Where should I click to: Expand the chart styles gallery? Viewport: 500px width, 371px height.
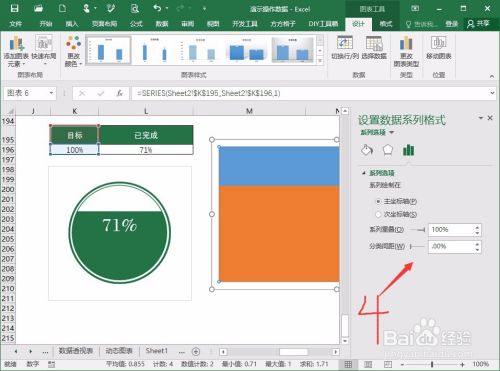coord(320,60)
